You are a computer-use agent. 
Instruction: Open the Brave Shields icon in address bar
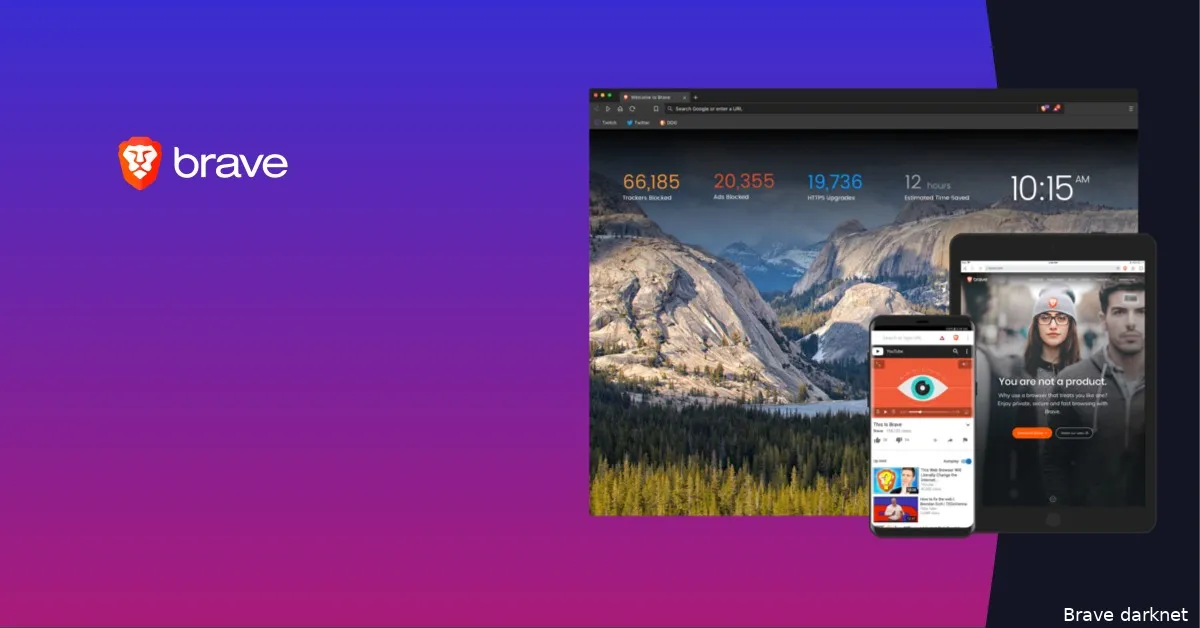[x=1045, y=108]
